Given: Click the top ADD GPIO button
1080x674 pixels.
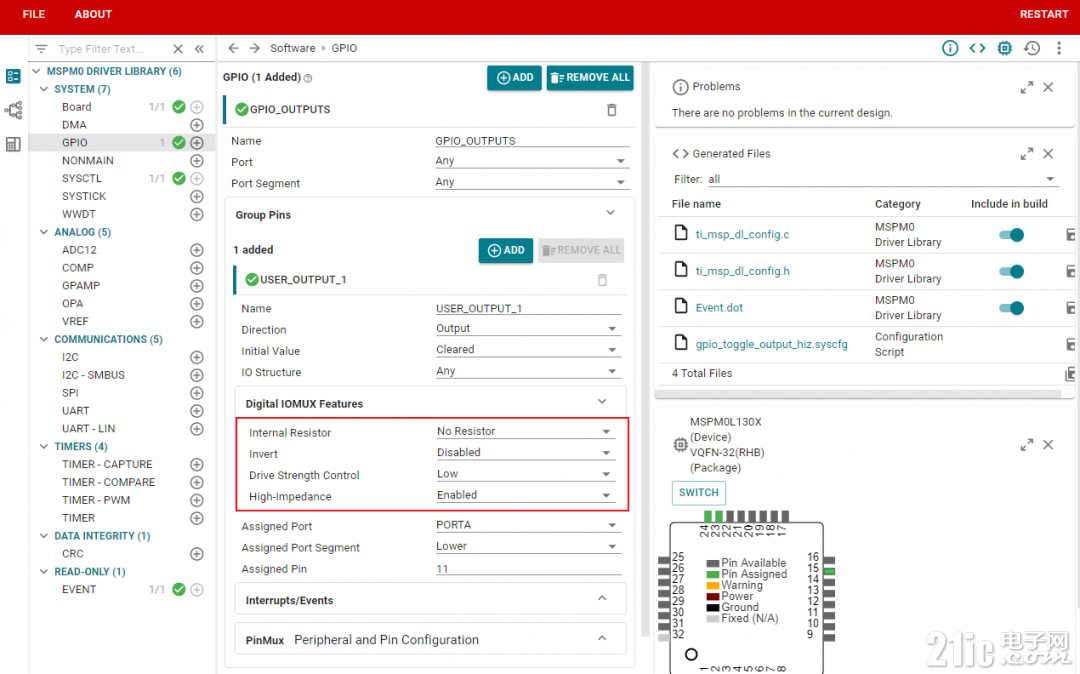Looking at the screenshot, I should coord(515,78).
